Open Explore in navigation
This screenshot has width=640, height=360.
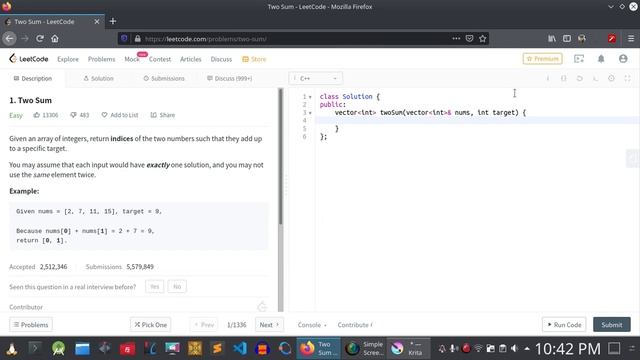pos(68,59)
